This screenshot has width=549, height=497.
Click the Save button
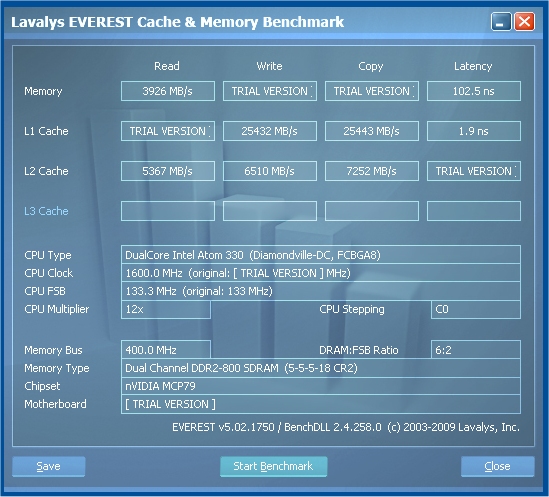click(49, 466)
